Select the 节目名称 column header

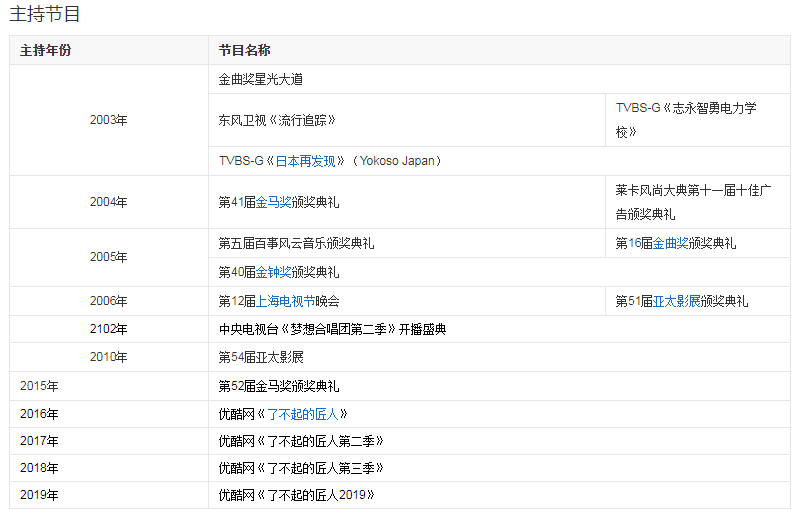[245, 50]
